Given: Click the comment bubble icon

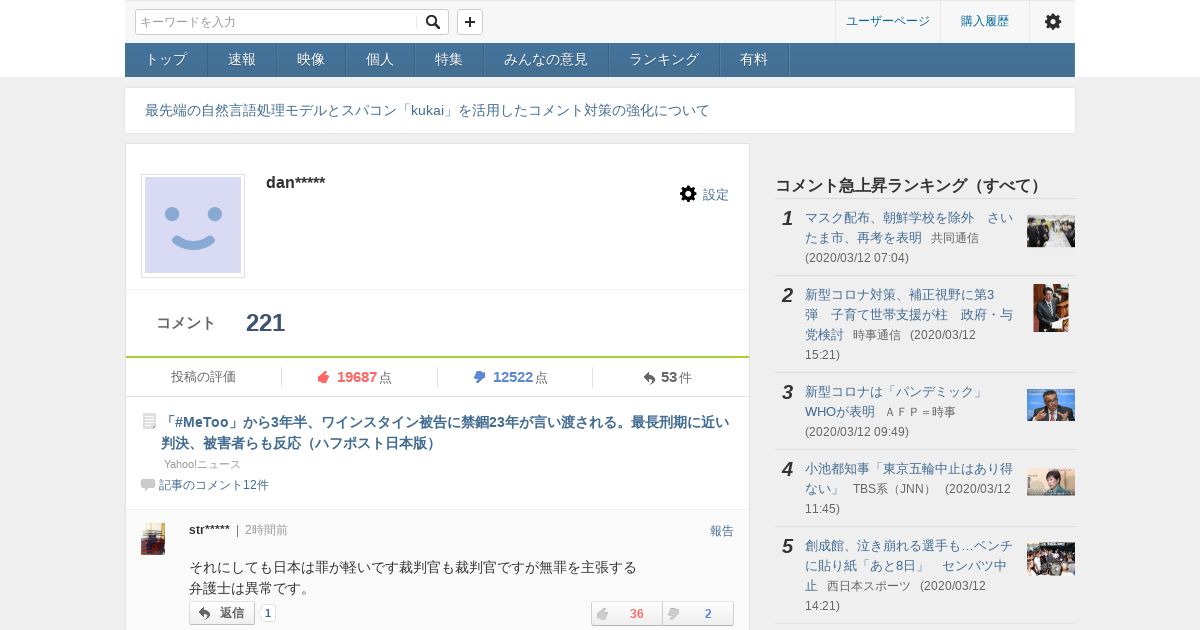Looking at the screenshot, I should (x=148, y=485).
